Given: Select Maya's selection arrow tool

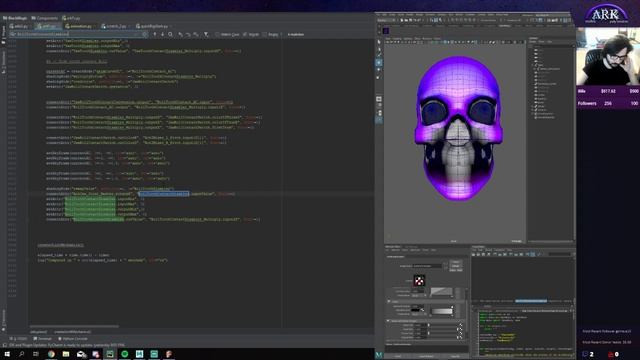Looking at the screenshot, I should [379, 42].
